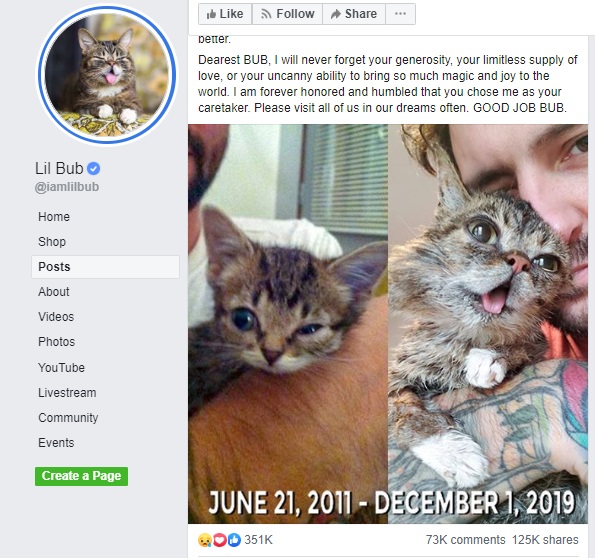This screenshot has width=595, height=558.
Task: Go to Livestream section
Action: [67, 393]
